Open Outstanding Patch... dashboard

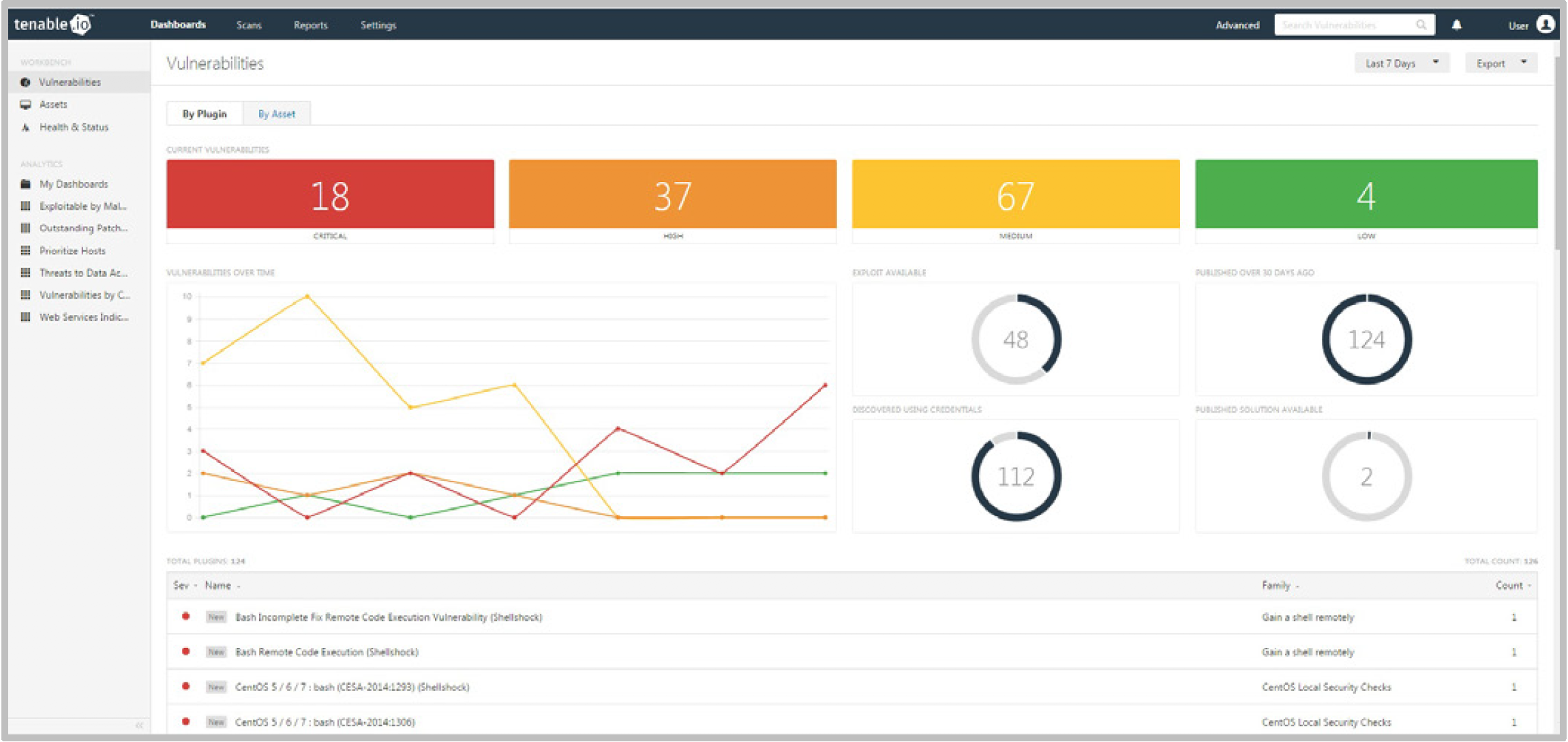click(x=83, y=228)
